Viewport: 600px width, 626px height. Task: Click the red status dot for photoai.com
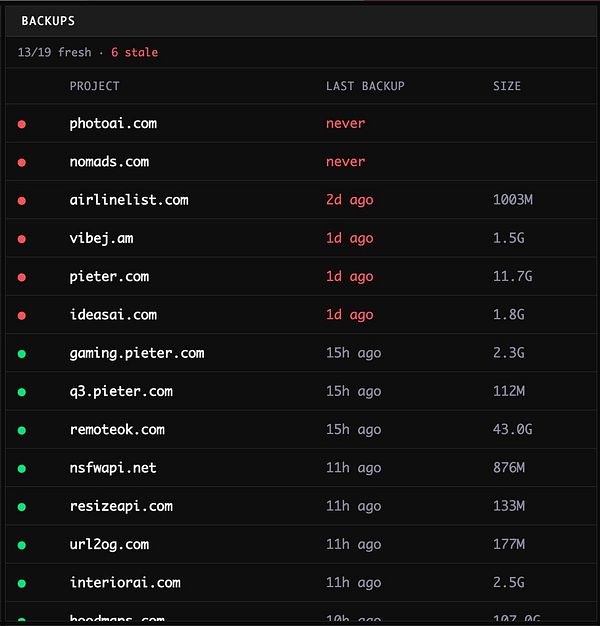tap(22, 124)
